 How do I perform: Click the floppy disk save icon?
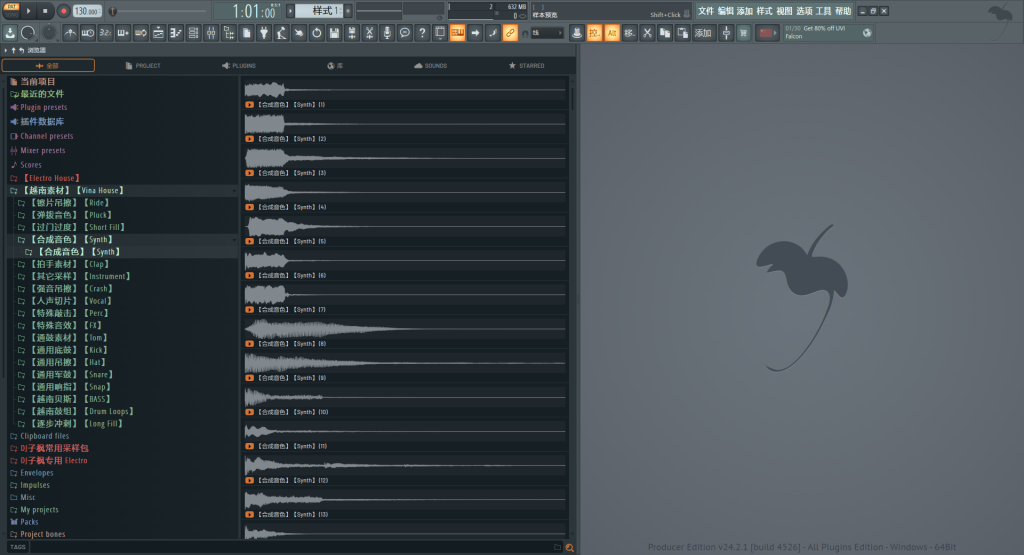334,33
